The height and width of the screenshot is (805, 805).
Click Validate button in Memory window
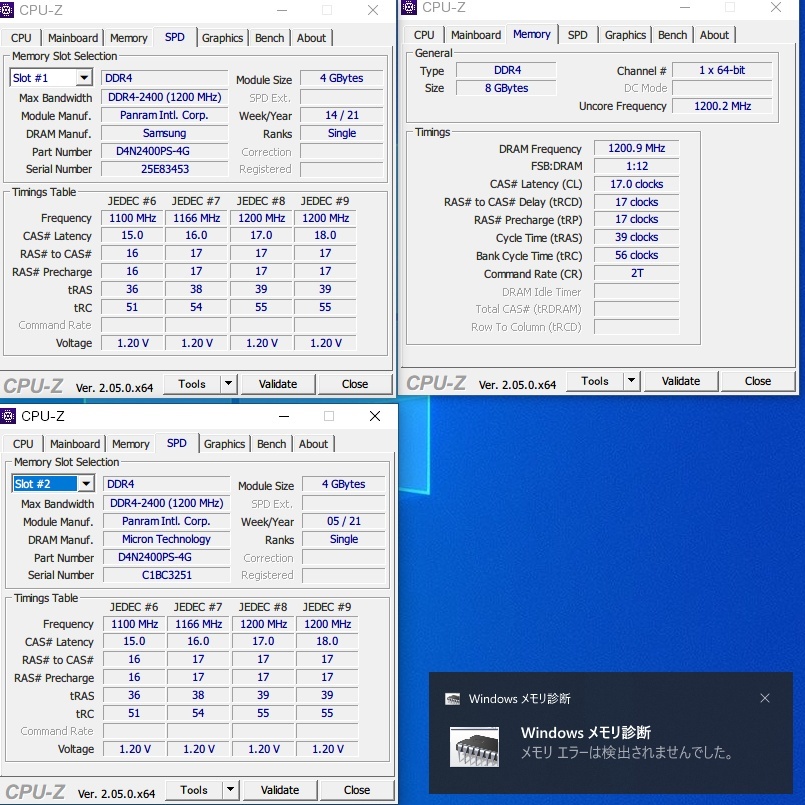681,381
